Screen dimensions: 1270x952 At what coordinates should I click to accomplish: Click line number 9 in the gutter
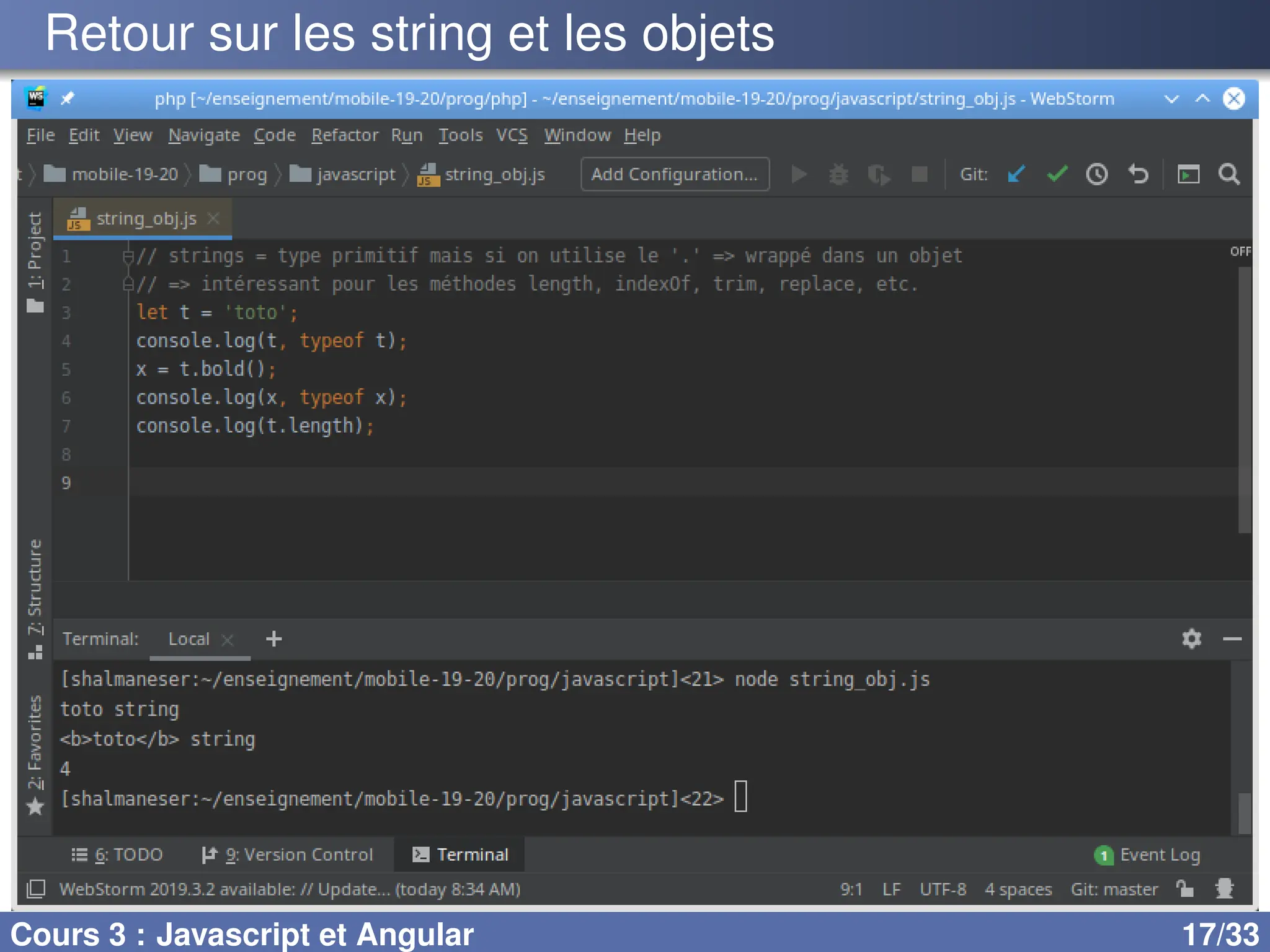66,483
